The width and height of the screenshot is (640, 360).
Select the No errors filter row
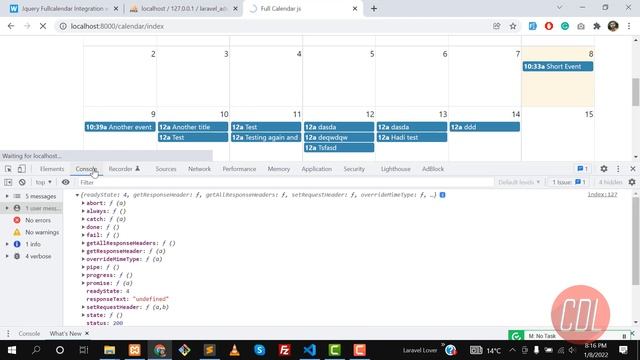pos(33,220)
